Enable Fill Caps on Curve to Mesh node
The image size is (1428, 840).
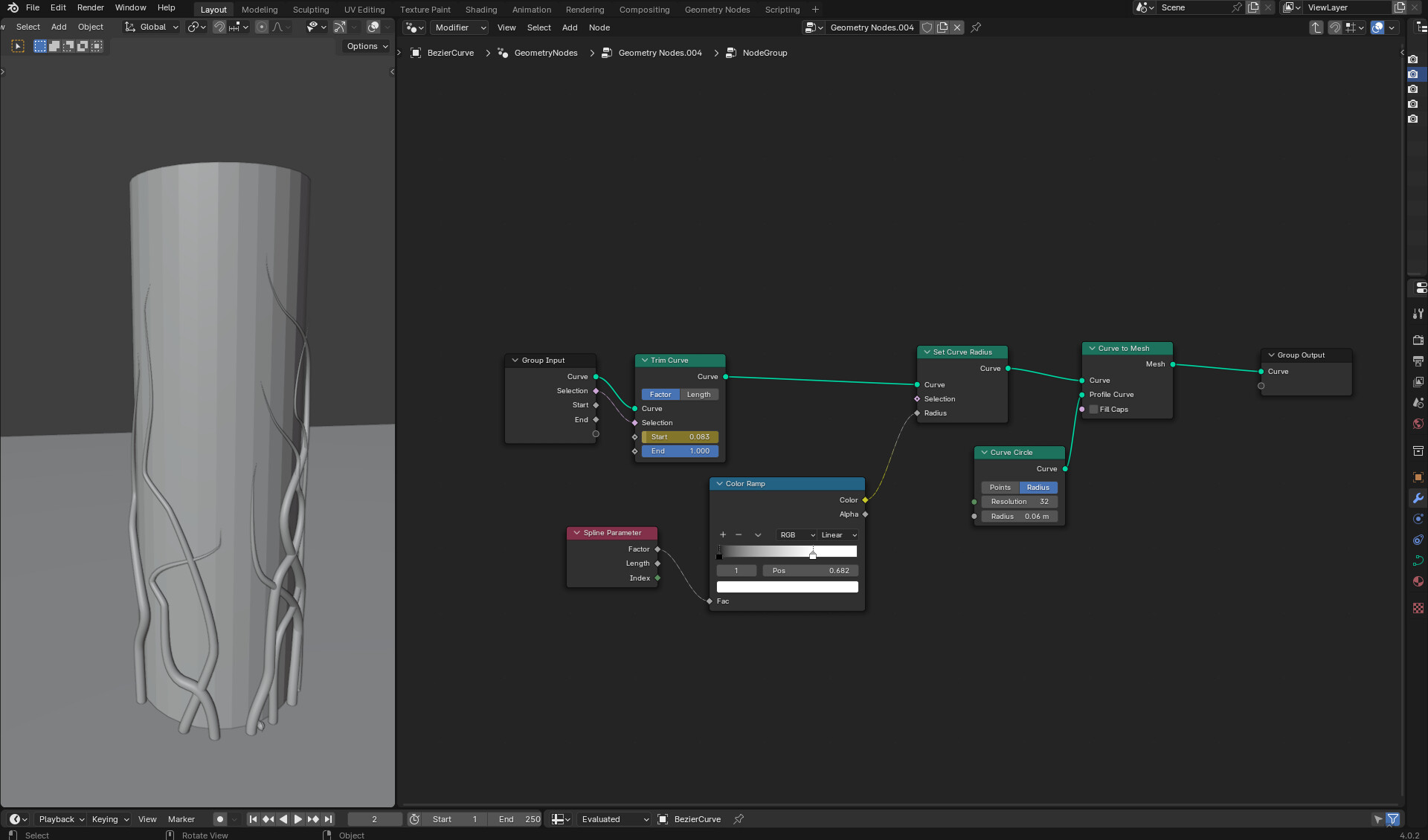click(x=1093, y=409)
